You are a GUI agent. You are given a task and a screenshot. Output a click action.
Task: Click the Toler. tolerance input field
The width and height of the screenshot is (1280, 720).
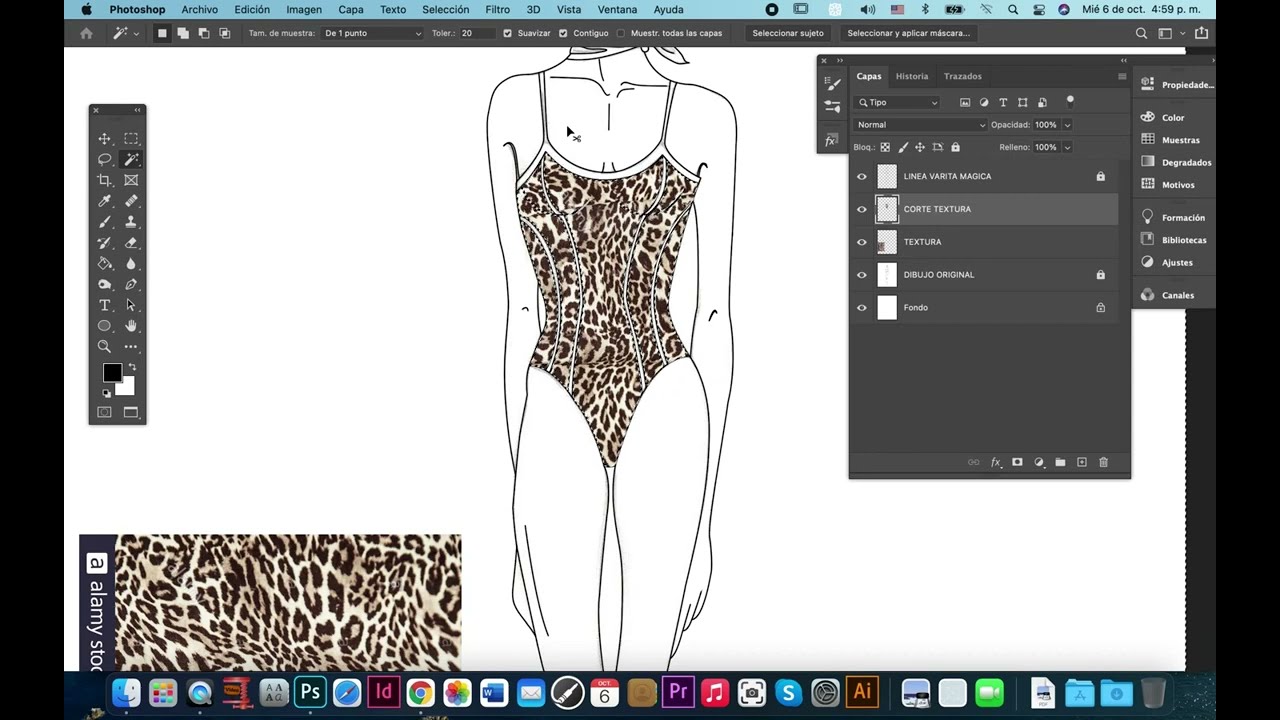coord(477,33)
